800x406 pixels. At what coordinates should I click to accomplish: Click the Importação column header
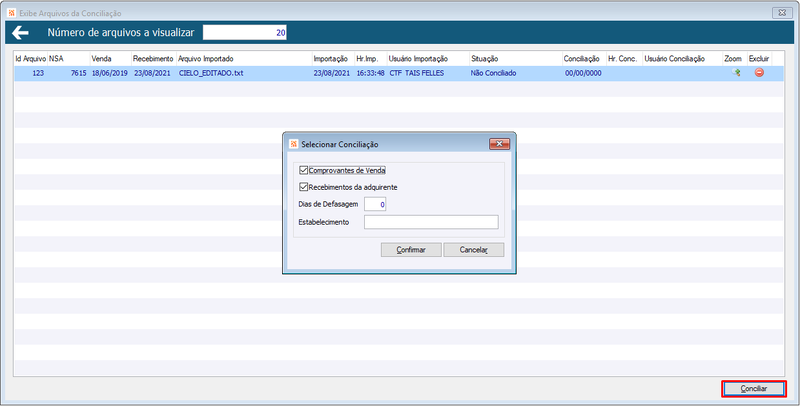click(333, 59)
